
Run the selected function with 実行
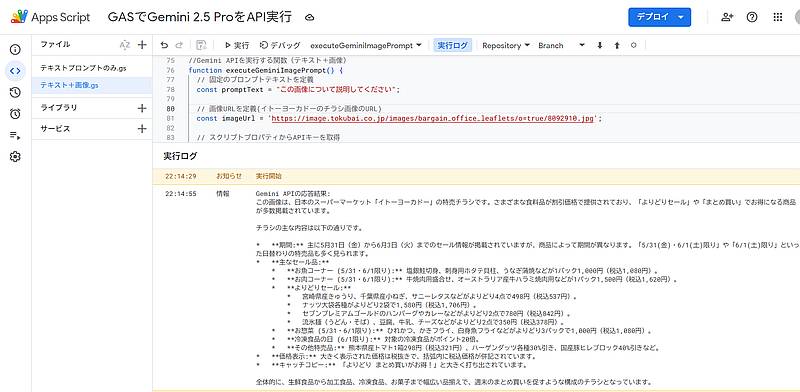tap(237, 45)
